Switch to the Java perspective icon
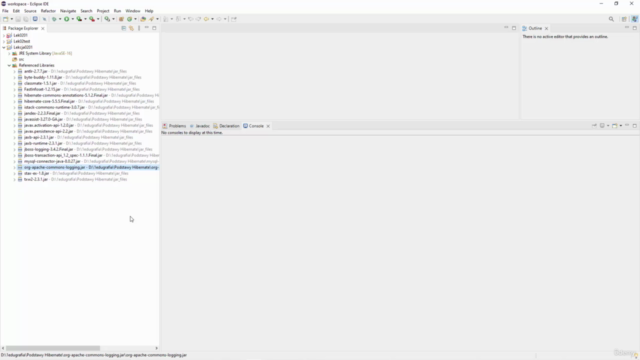Viewport: 640px width, 360px height. (x=634, y=19)
